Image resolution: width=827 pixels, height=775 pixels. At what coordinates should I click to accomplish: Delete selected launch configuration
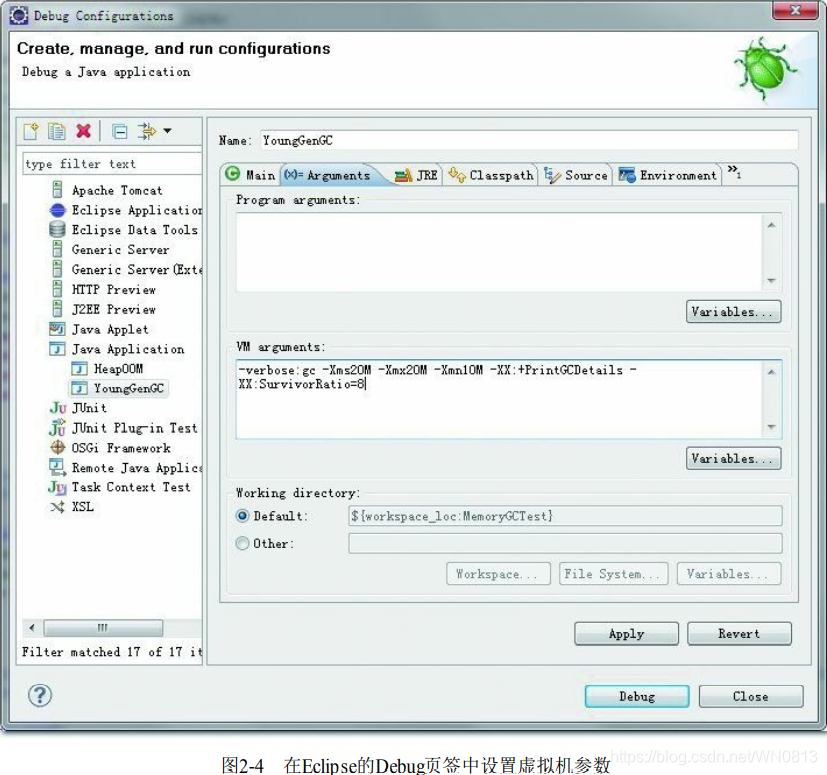(x=83, y=131)
